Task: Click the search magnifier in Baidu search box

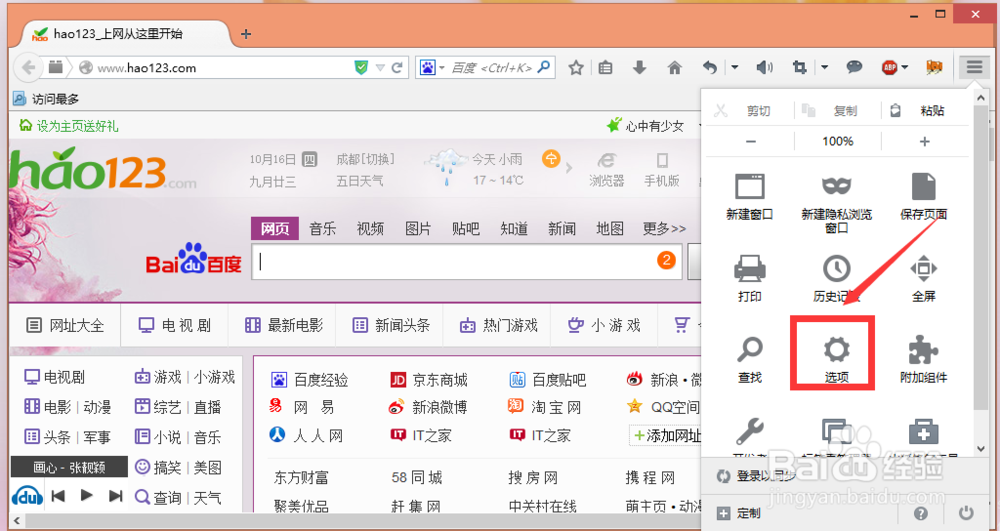Action: click(544, 67)
